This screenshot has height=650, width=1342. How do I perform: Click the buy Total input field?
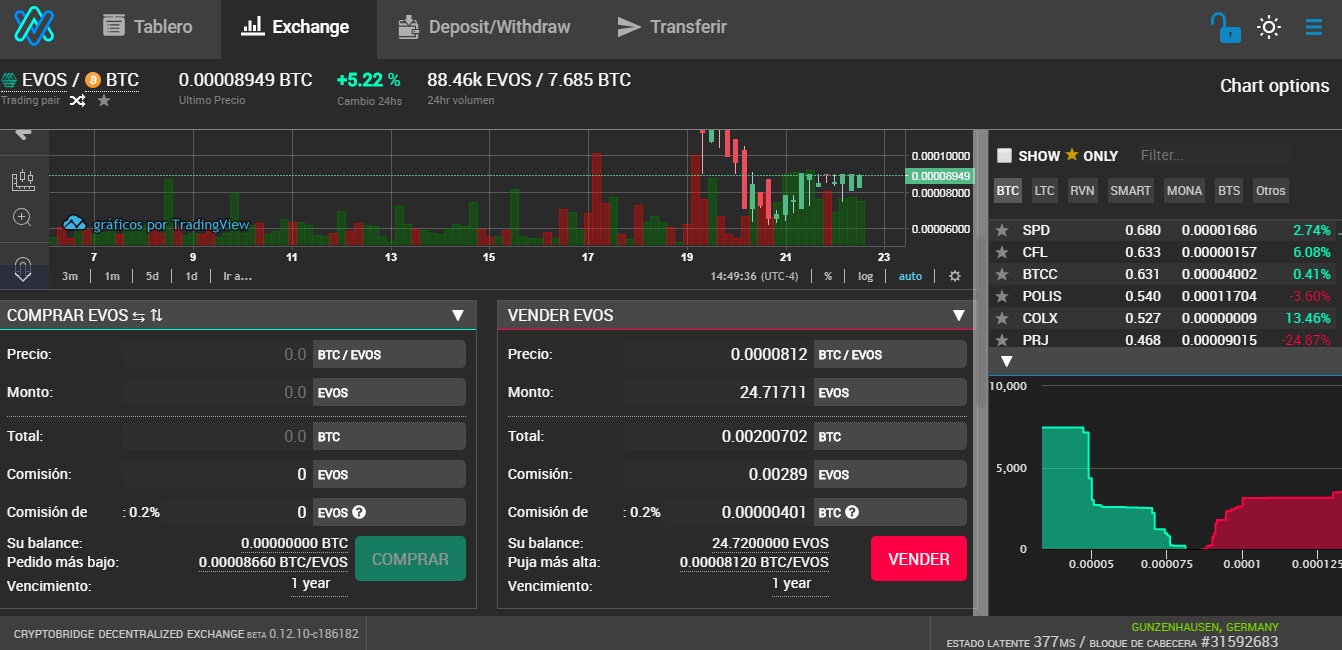pos(217,436)
